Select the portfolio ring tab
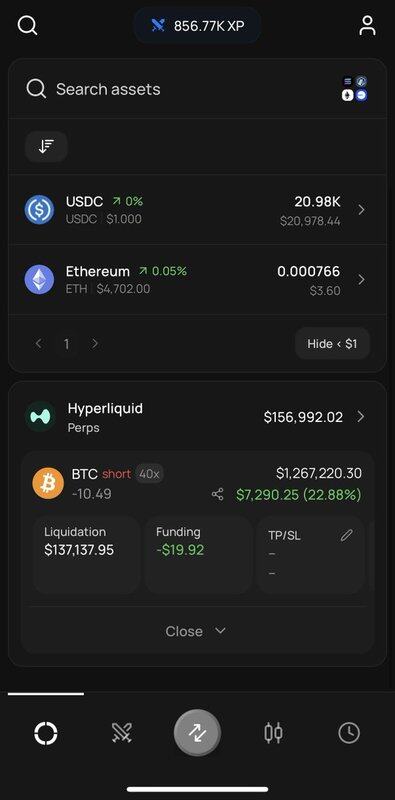This screenshot has height=800, width=395. click(46, 734)
